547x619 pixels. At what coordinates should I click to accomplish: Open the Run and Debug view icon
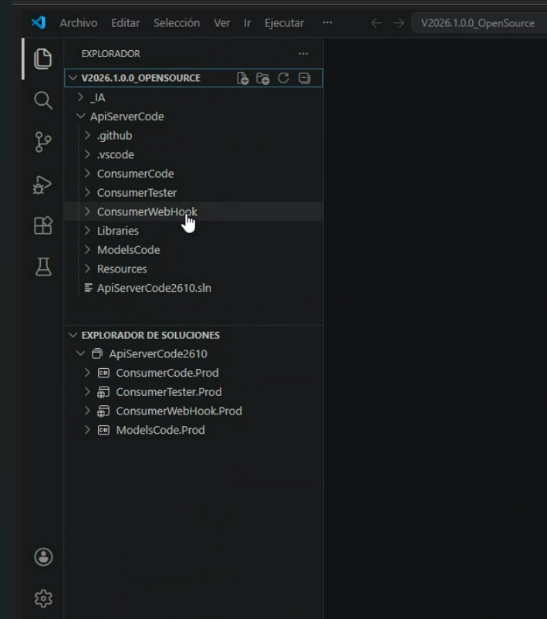tap(42, 184)
